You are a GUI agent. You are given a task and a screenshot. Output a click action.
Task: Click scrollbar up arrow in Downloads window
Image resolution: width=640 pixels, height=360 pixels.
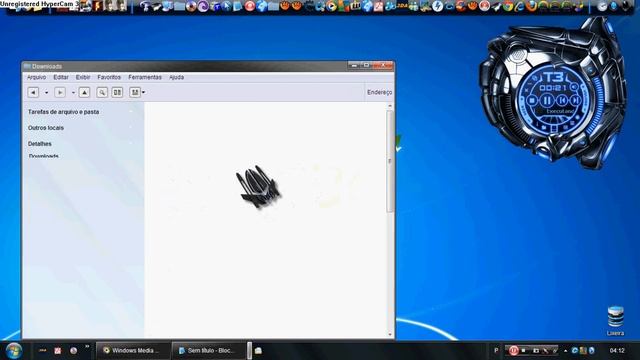pos(390,106)
